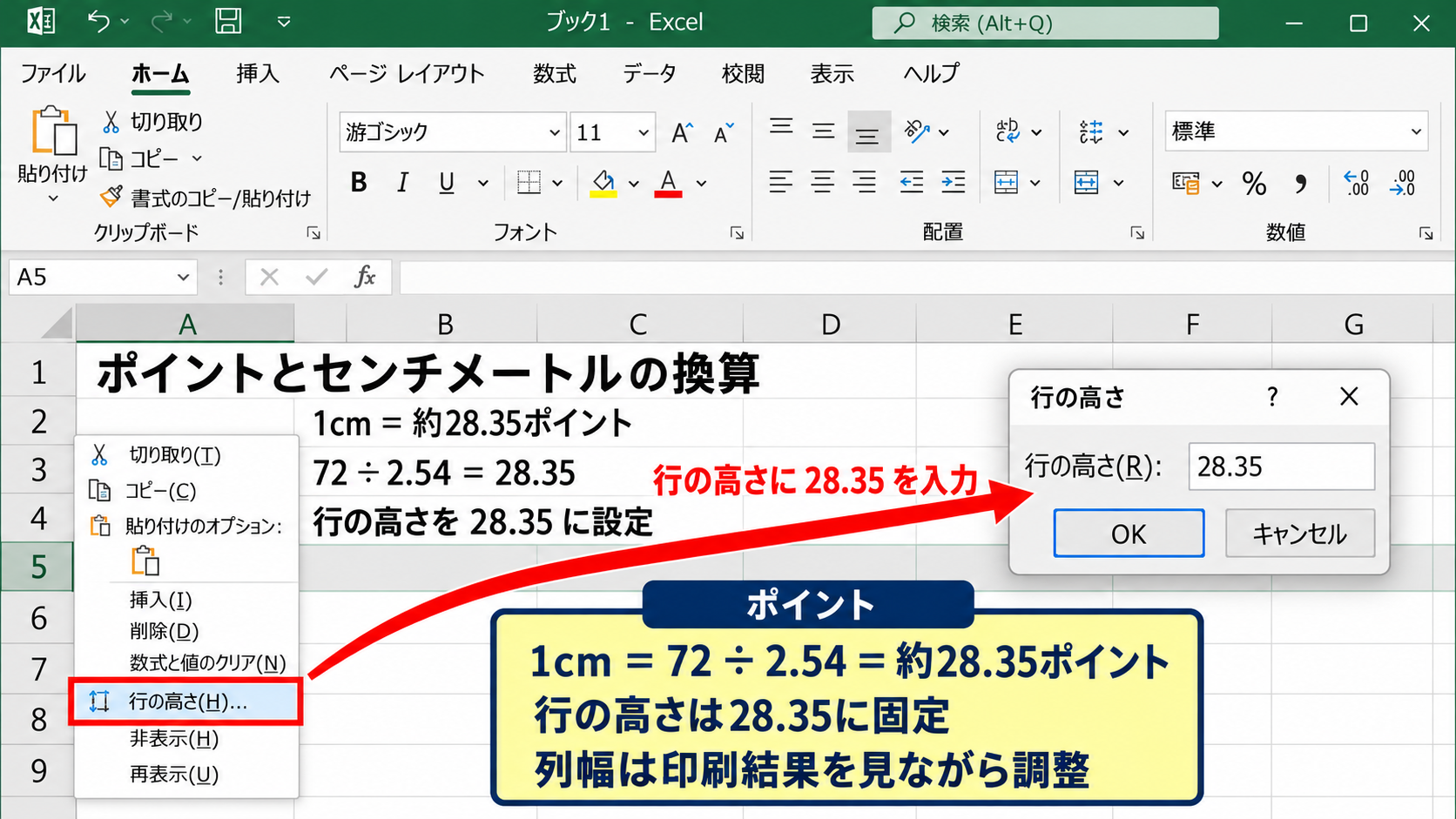Click the Redo arrow icon

tap(161, 21)
